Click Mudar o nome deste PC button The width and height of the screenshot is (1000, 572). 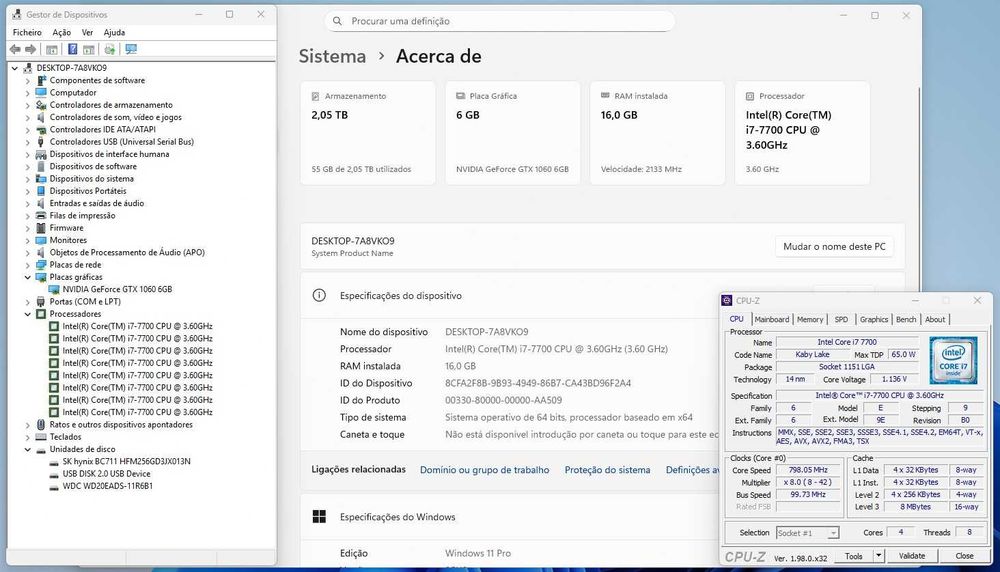(834, 247)
